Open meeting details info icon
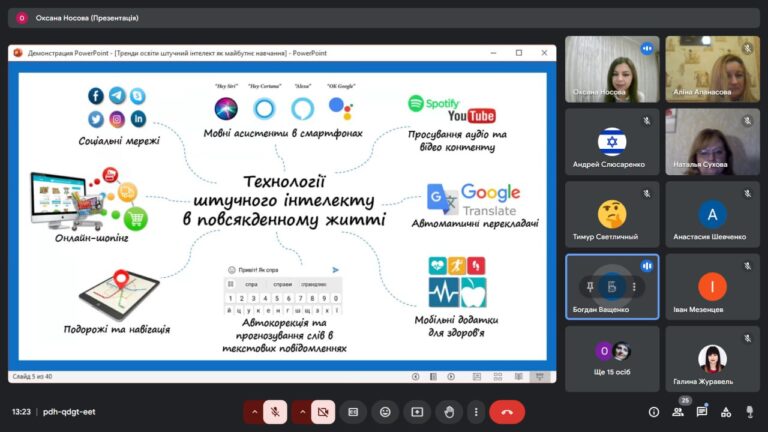The width and height of the screenshot is (768, 432). click(x=654, y=412)
